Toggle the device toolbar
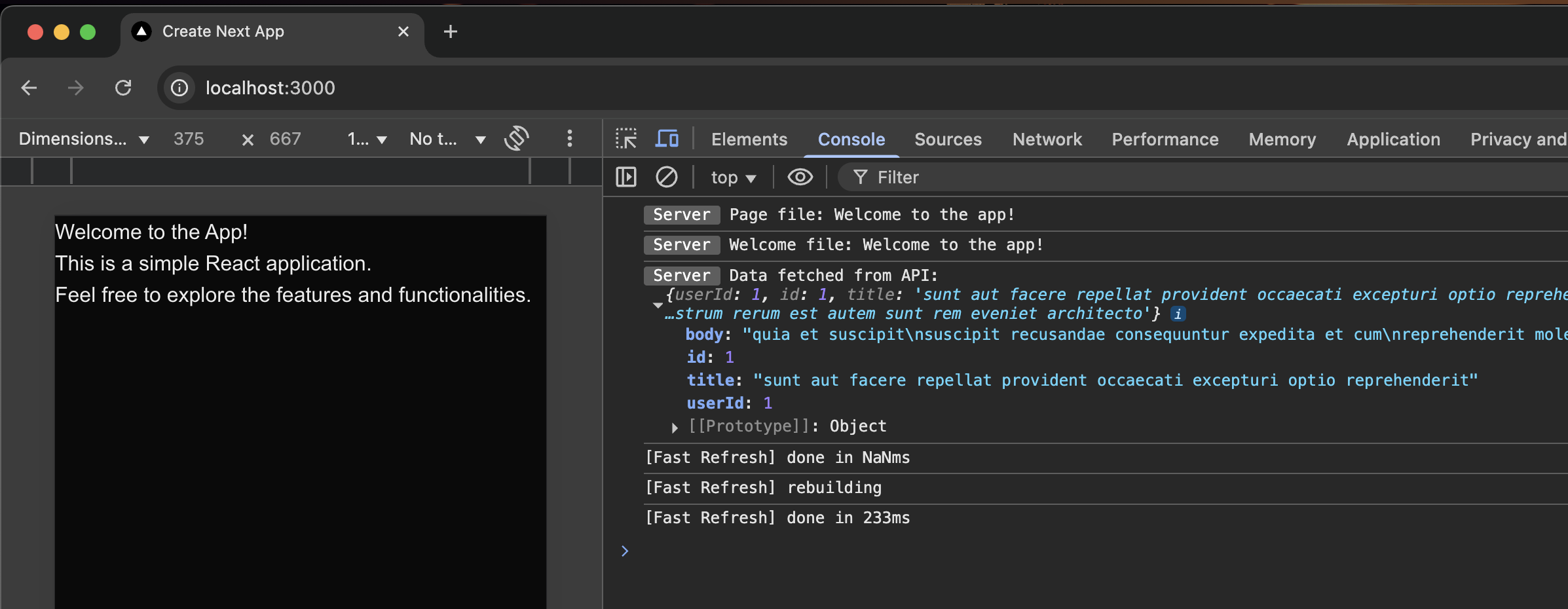1568x609 pixels. coord(667,139)
